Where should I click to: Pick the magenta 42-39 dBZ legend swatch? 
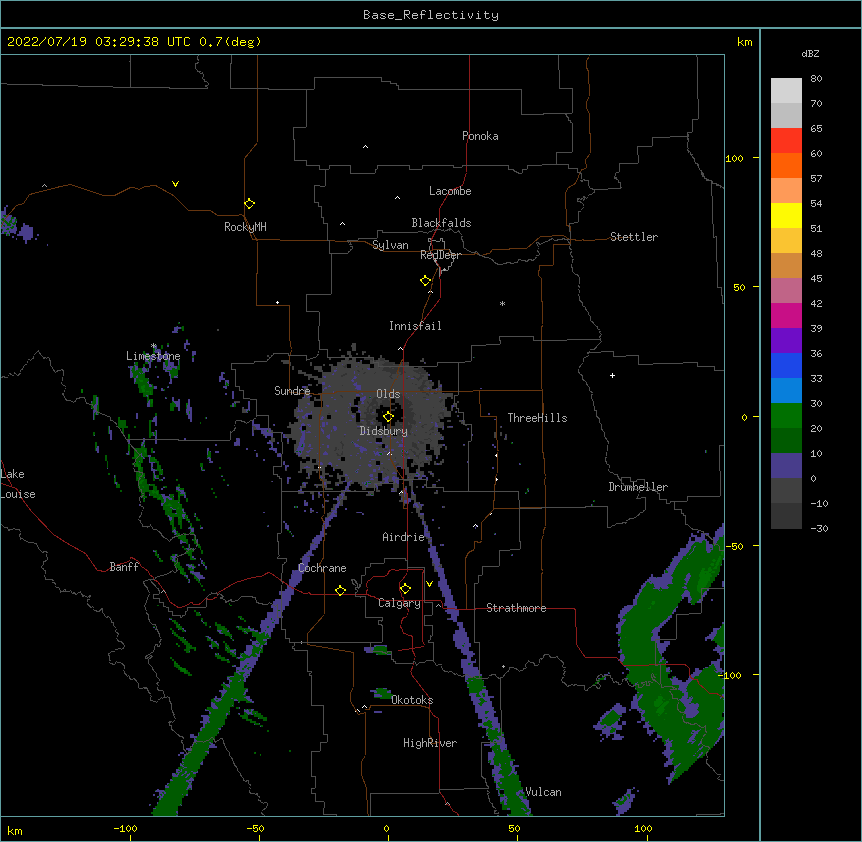point(786,315)
